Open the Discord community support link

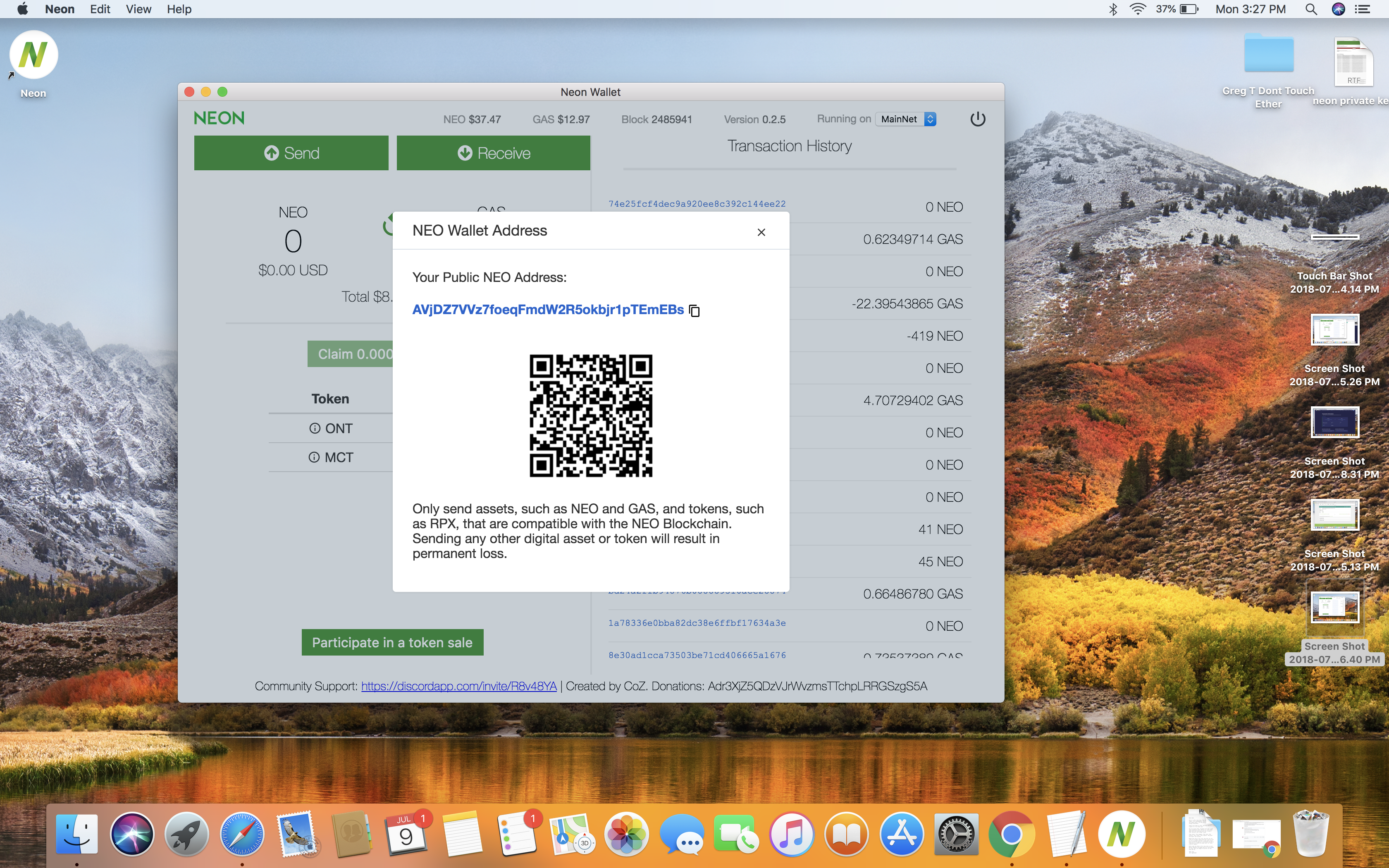tap(458, 686)
